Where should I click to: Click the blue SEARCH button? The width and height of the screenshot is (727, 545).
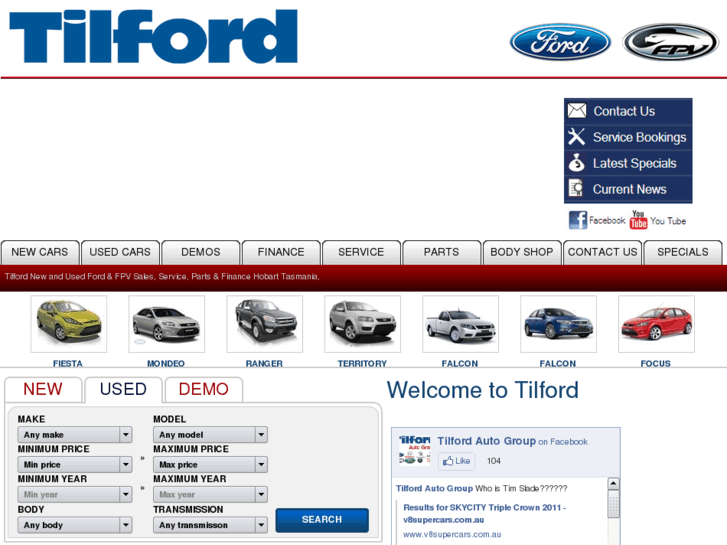click(x=322, y=520)
